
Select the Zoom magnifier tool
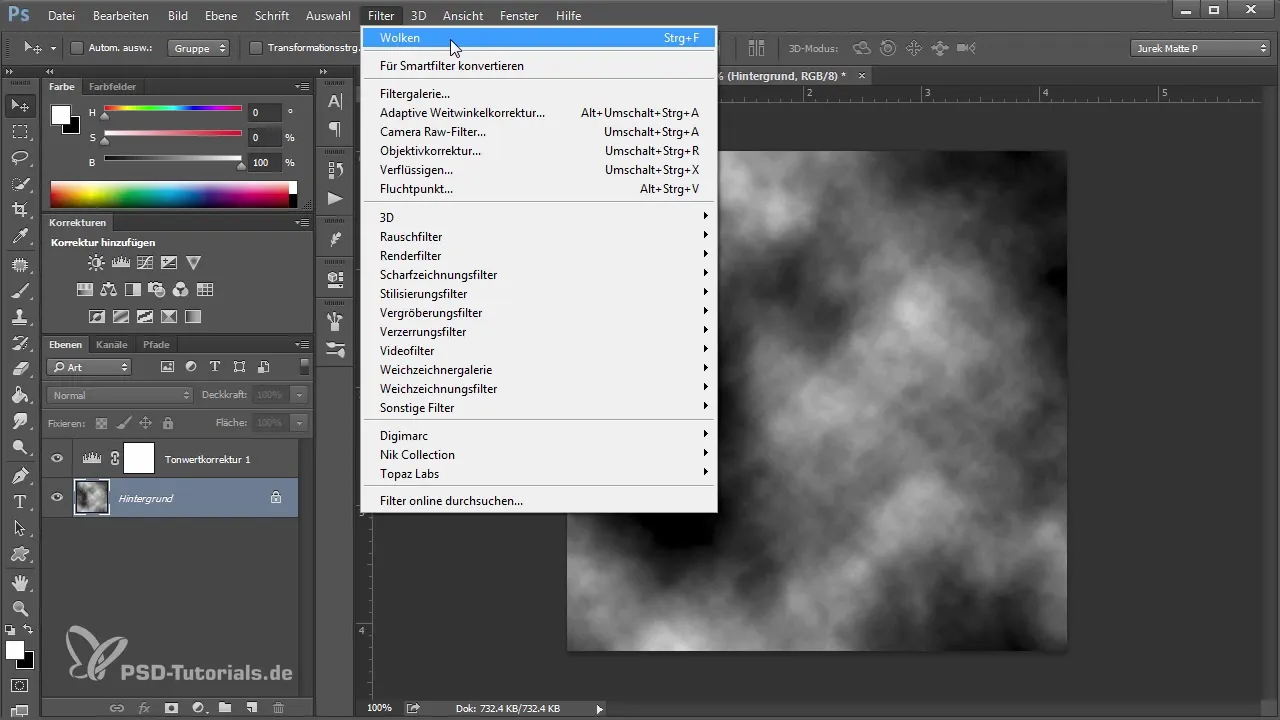pos(20,607)
